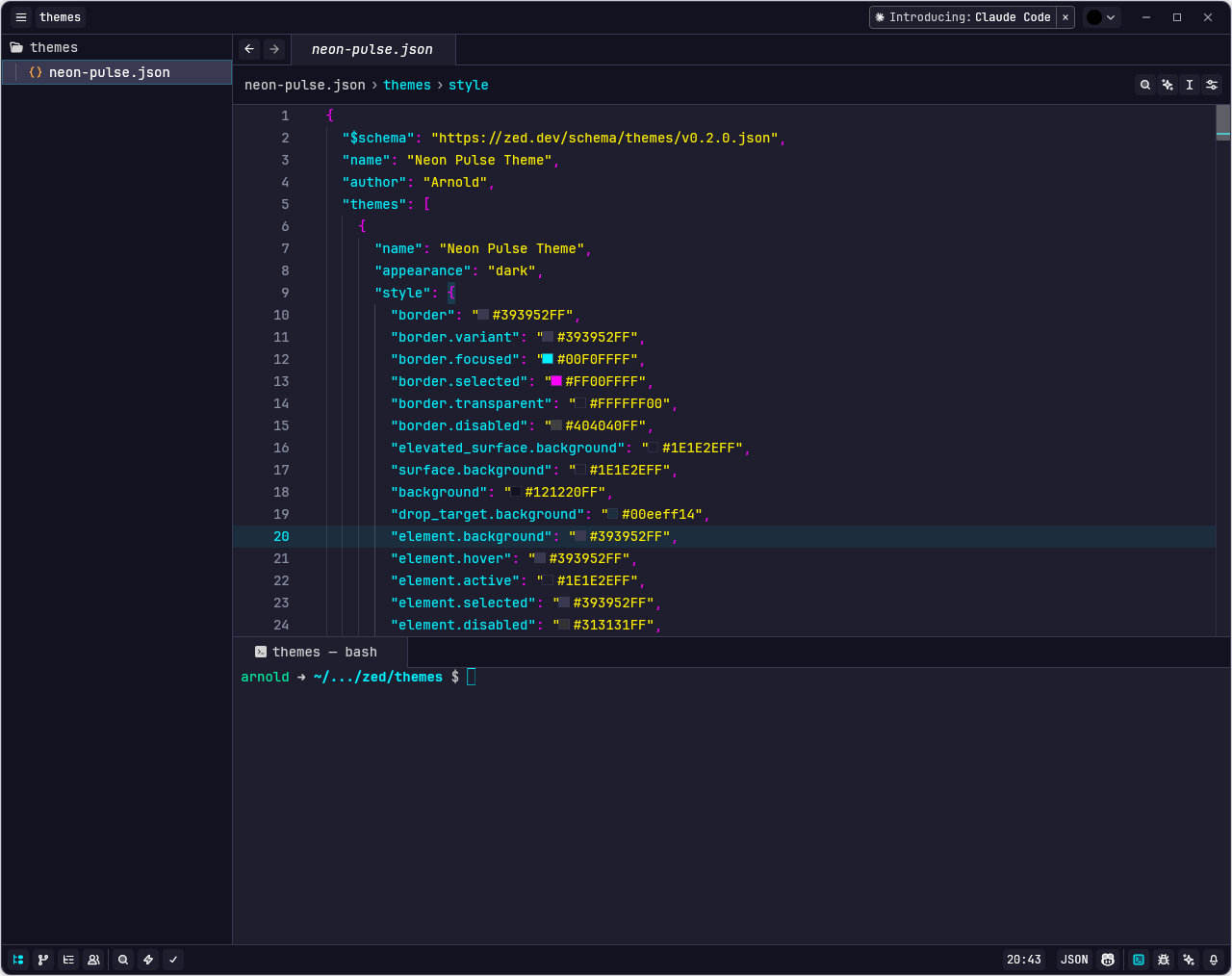
Task: Click the schema URL string on line 2
Action: [x=604, y=138]
